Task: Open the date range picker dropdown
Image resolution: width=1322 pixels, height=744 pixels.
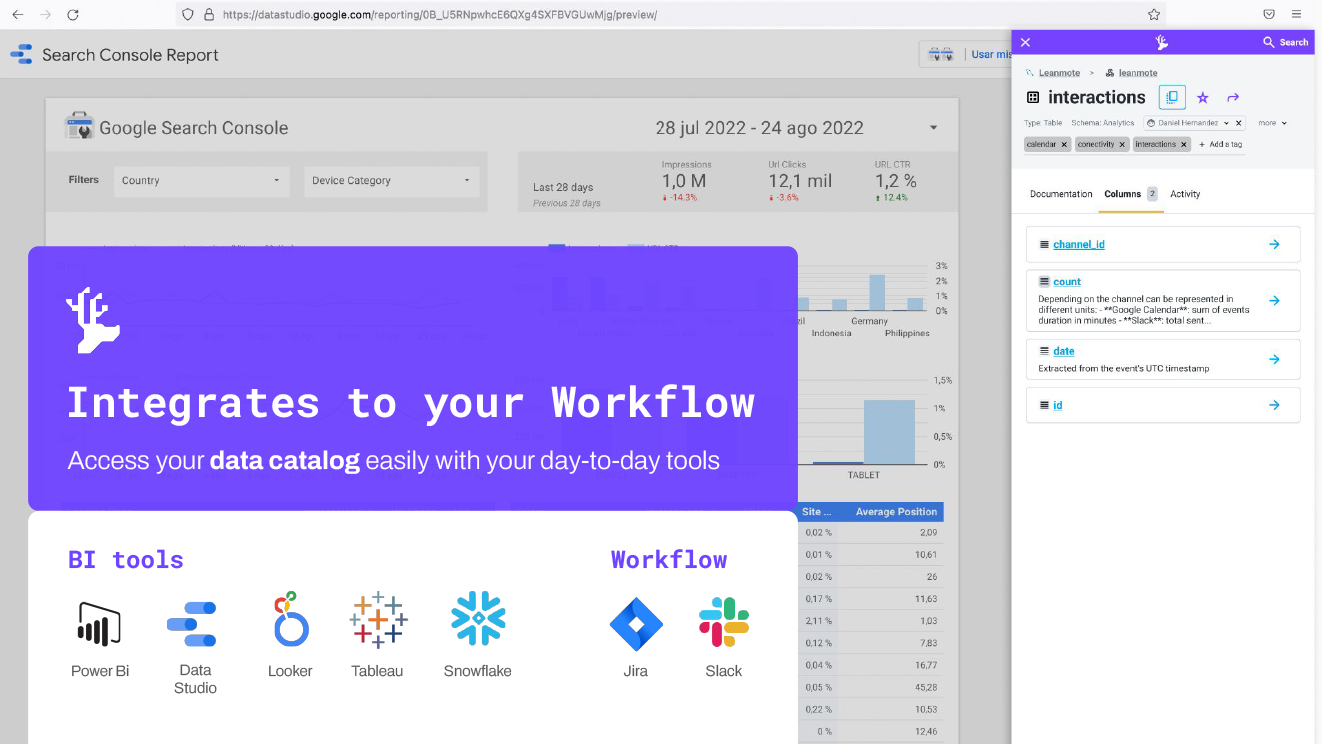Action: [933, 128]
